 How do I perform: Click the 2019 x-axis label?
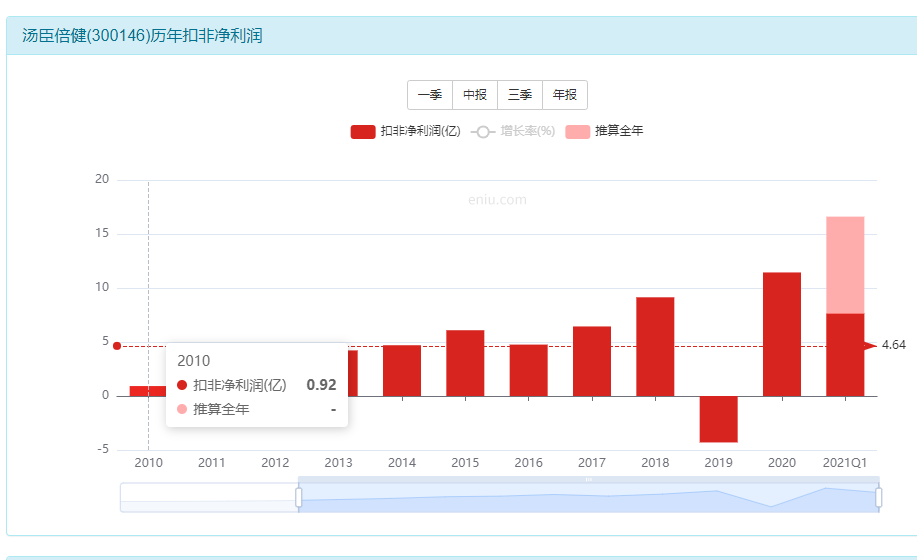coord(718,463)
